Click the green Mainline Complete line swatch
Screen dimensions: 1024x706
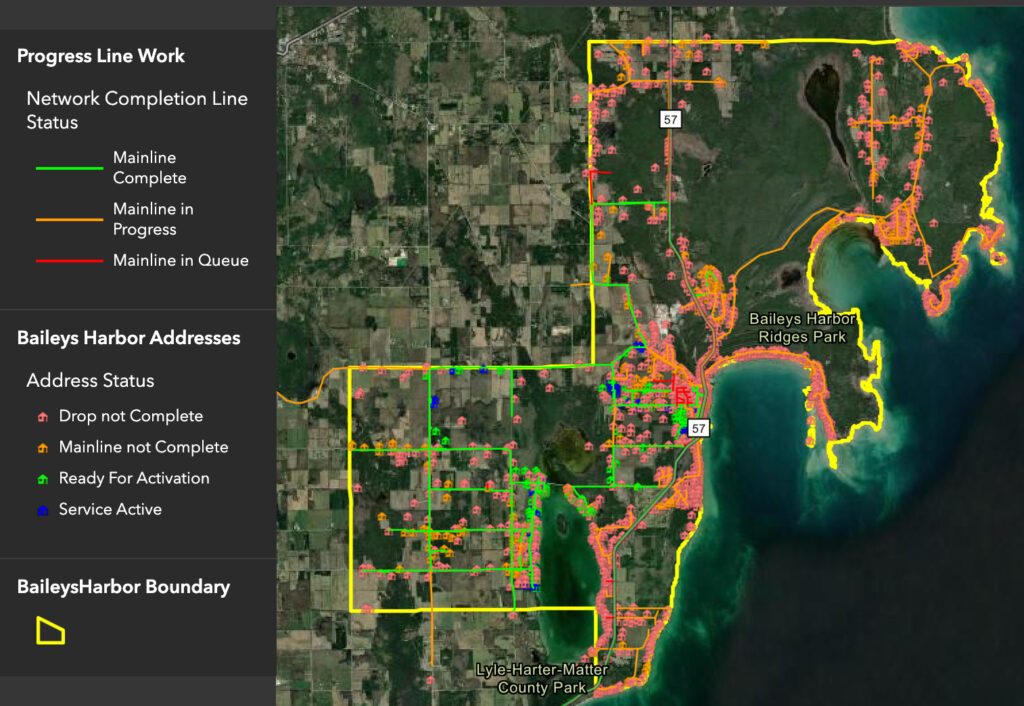pos(69,168)
